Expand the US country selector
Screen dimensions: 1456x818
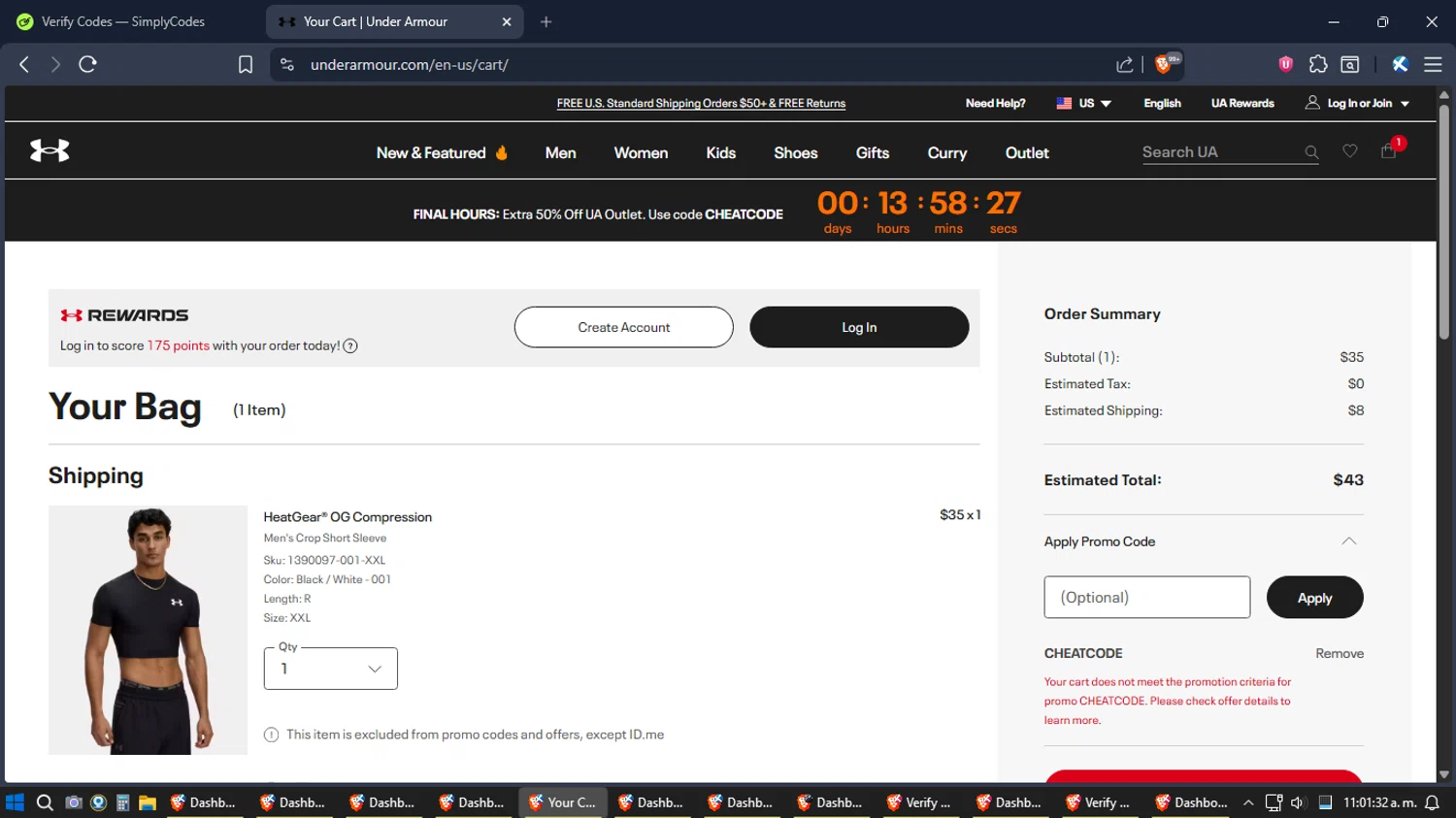(1084, 103)
